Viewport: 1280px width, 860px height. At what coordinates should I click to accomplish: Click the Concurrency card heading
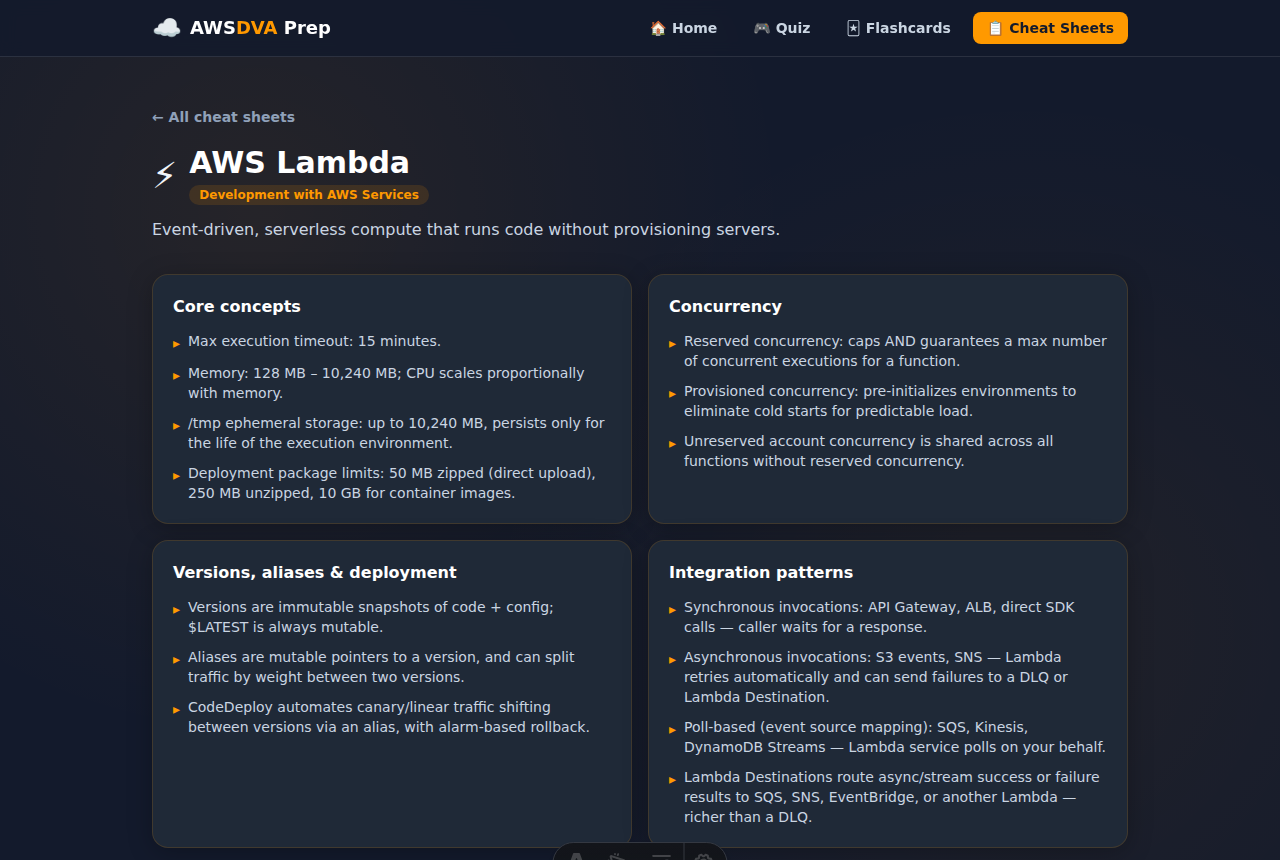[x=725, y=306]
